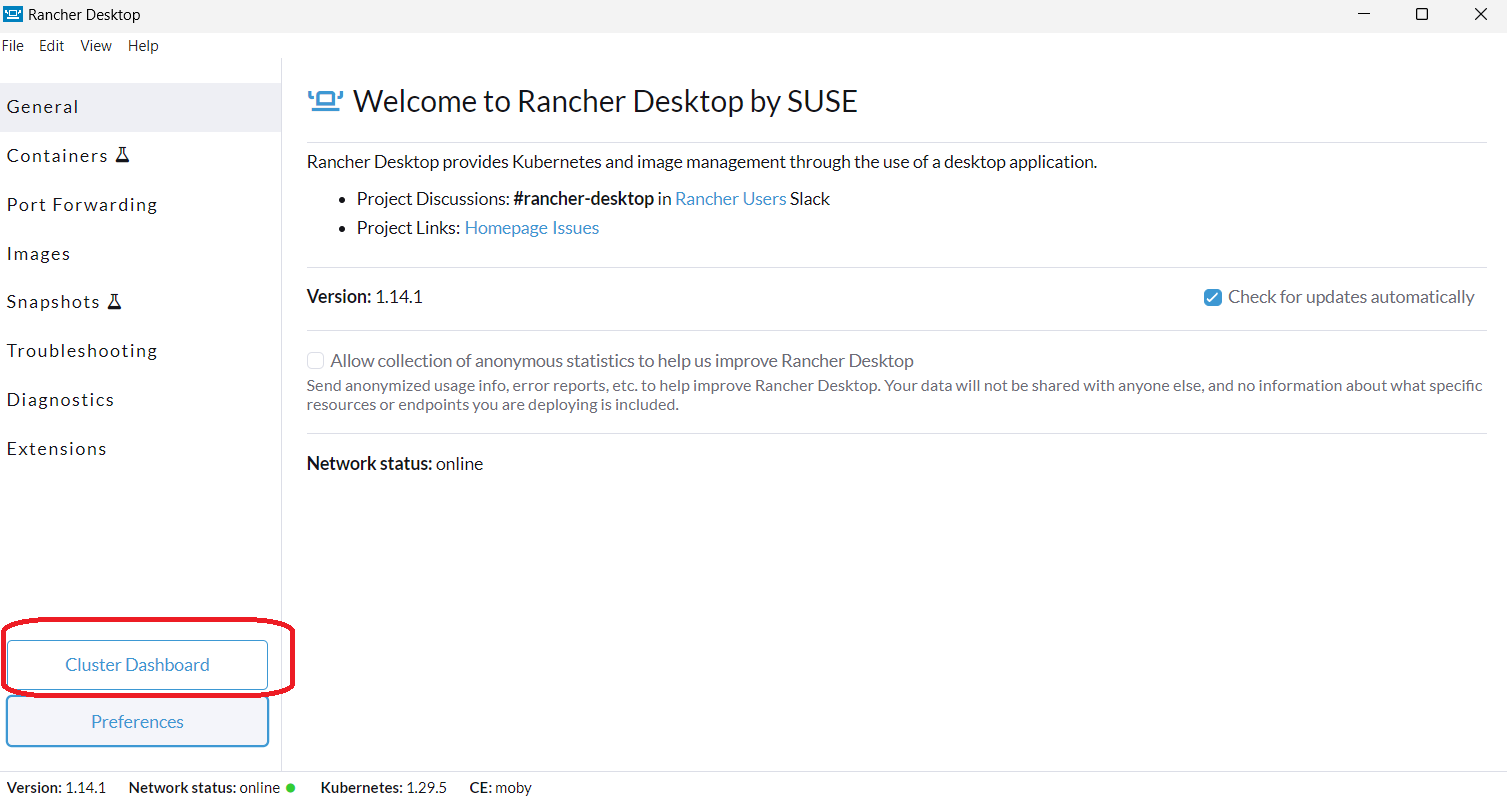
Task: Click Network status: online in main panel
Action: [395, 464]
